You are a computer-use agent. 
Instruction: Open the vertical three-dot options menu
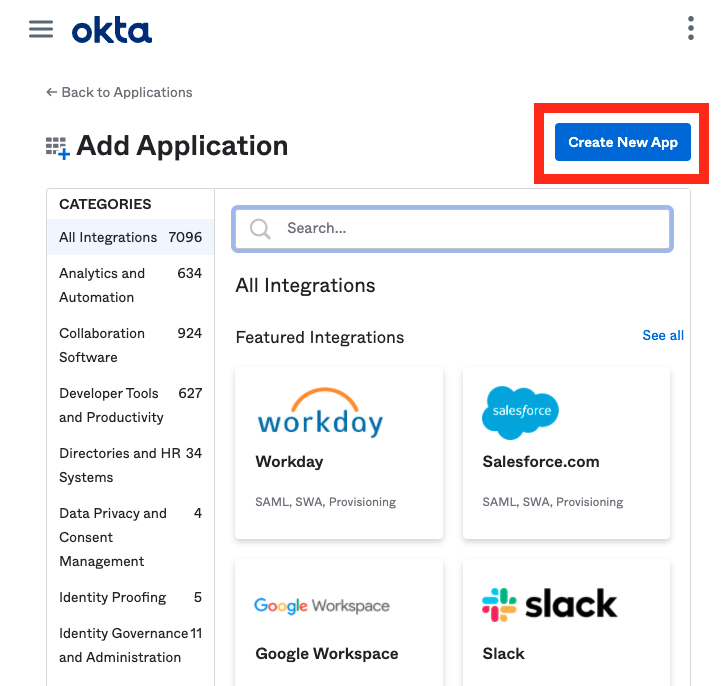[x=690, y=28]
